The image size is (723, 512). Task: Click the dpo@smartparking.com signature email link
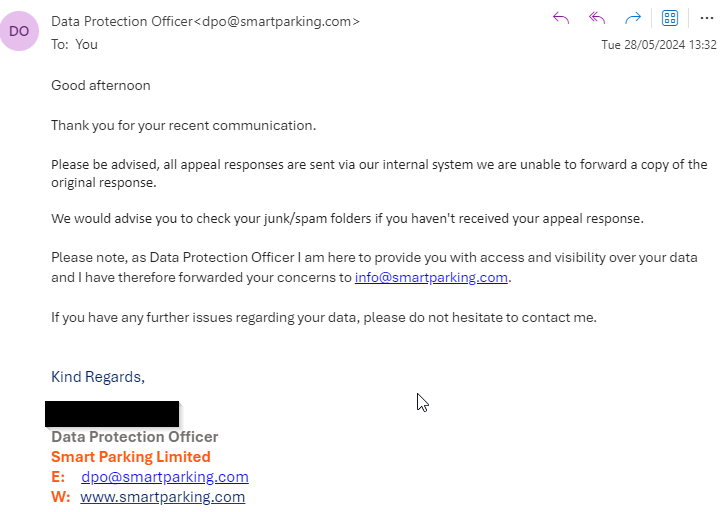tap(165, 476)
